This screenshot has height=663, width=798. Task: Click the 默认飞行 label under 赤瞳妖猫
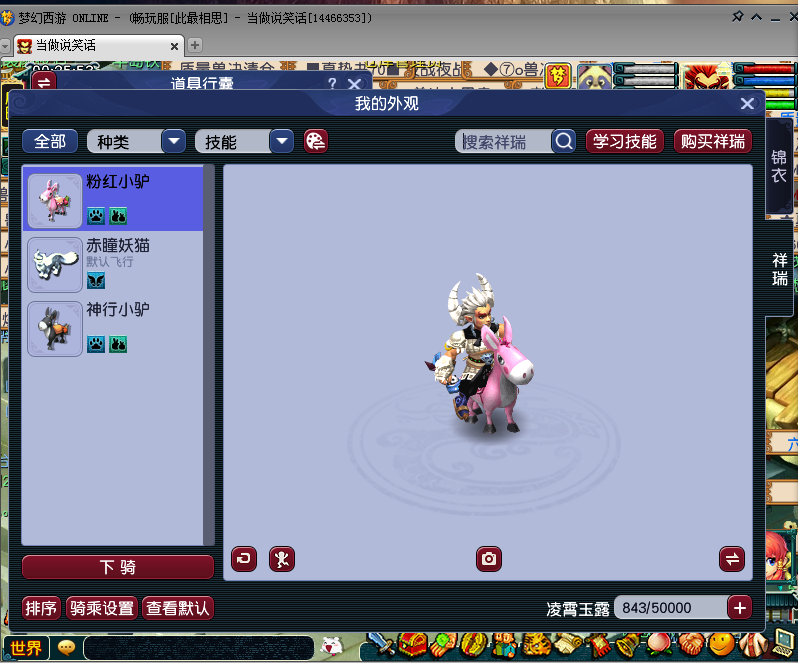pos(109,262)
